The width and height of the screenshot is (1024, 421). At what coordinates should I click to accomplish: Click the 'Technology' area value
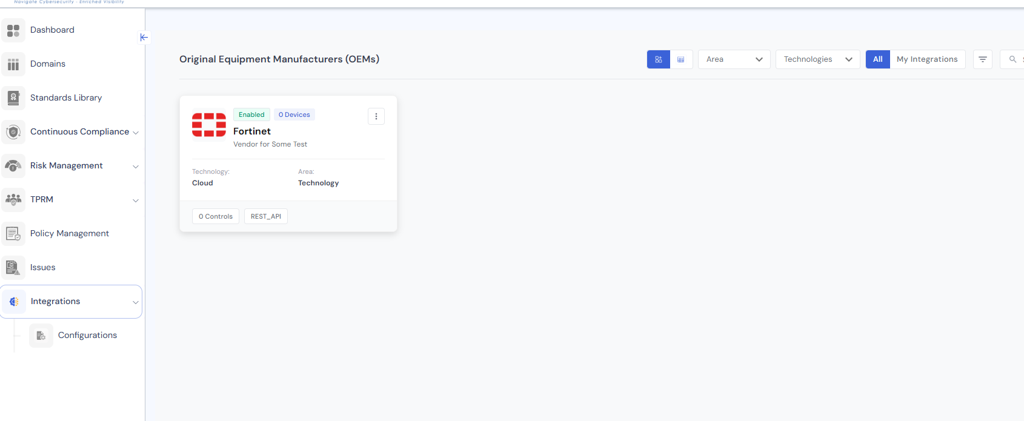click(x=319, y=183)
